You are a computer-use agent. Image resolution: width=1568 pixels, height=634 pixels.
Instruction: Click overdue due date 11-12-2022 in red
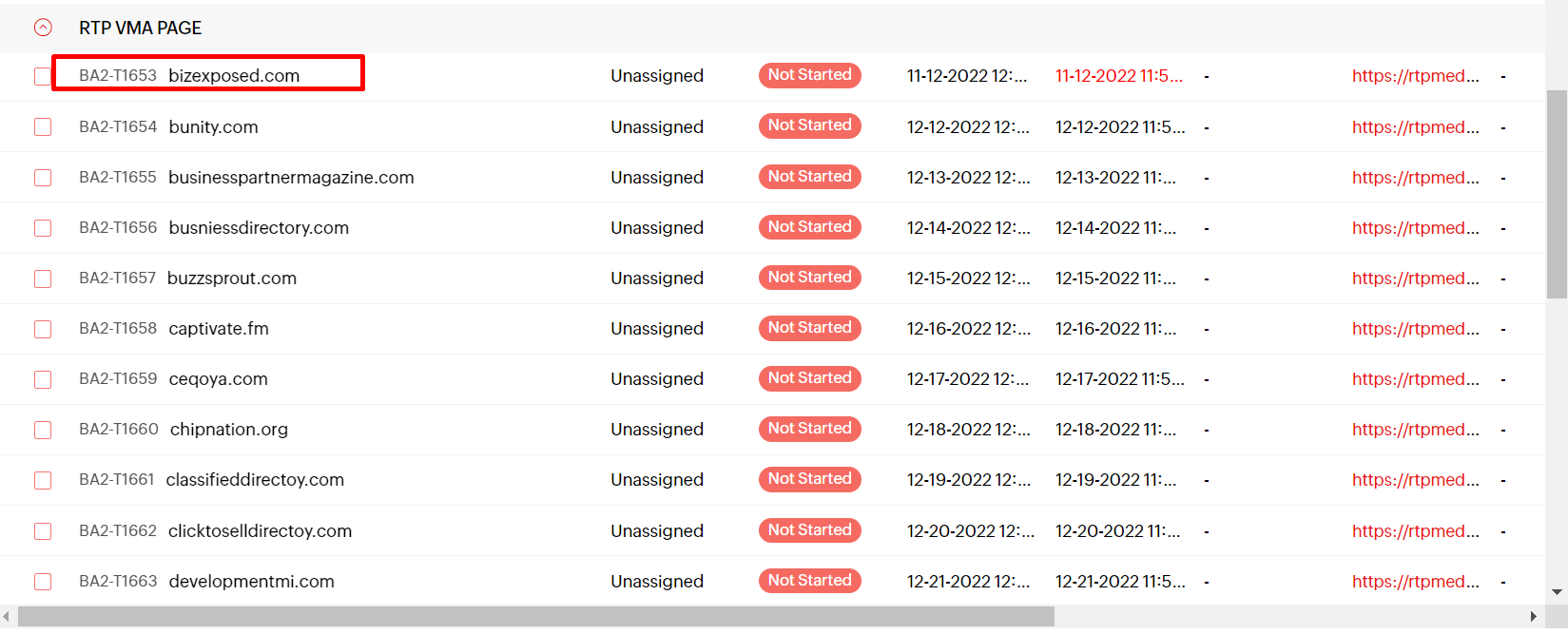1119,76
